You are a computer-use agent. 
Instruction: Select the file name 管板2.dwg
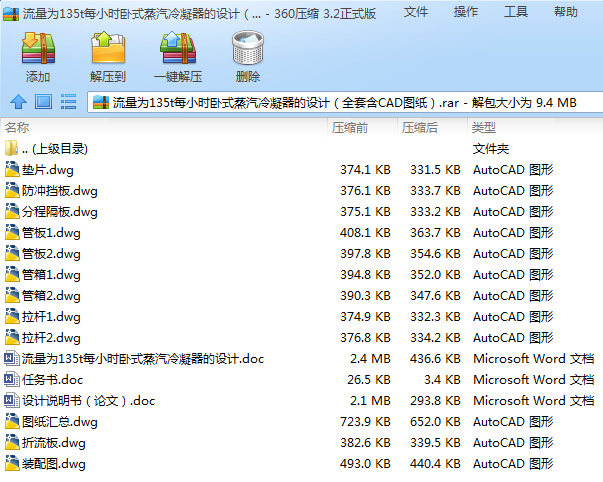pyautogui.click(x=51, y=254)
